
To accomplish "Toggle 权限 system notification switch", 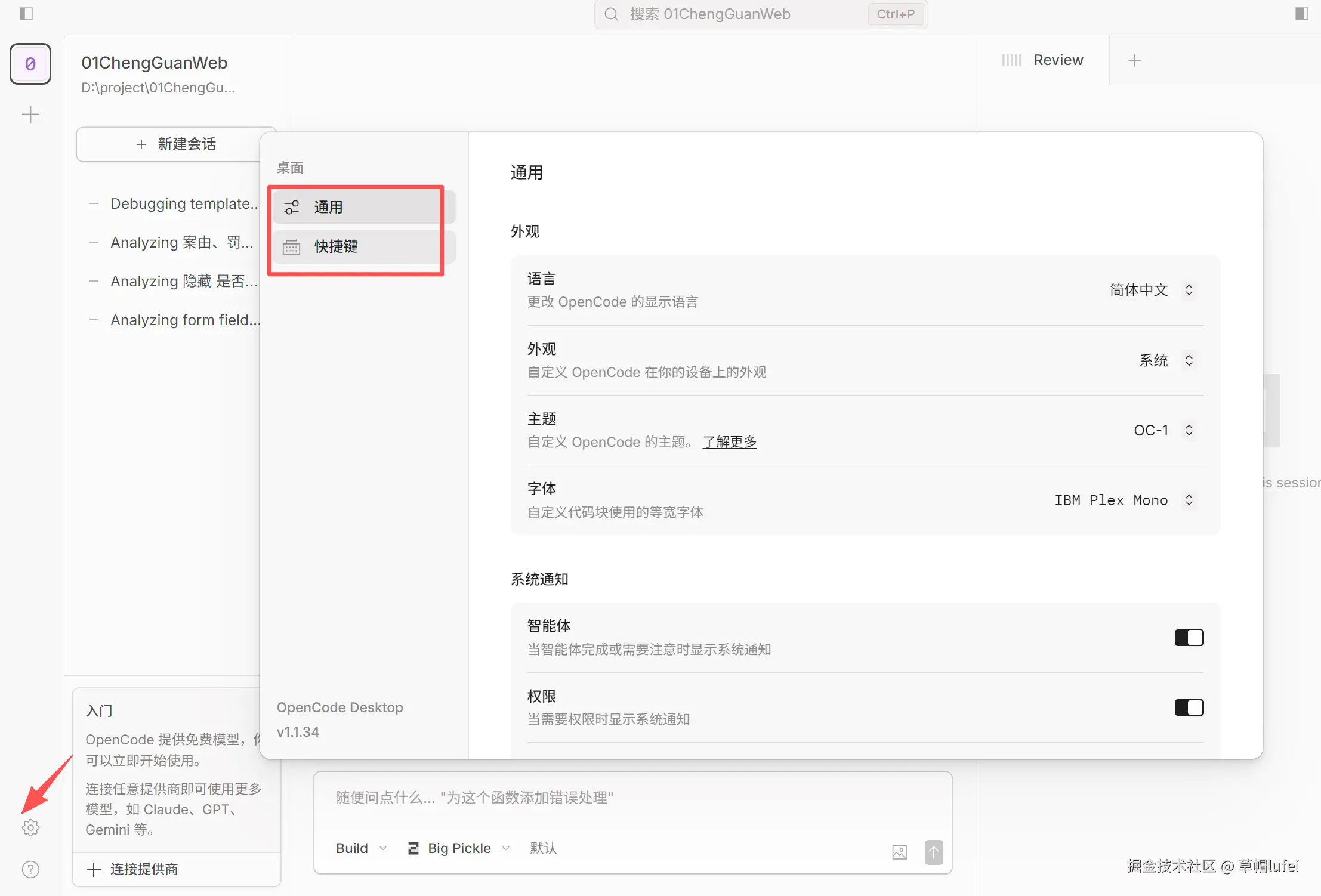I will [x=1189, y=707].
